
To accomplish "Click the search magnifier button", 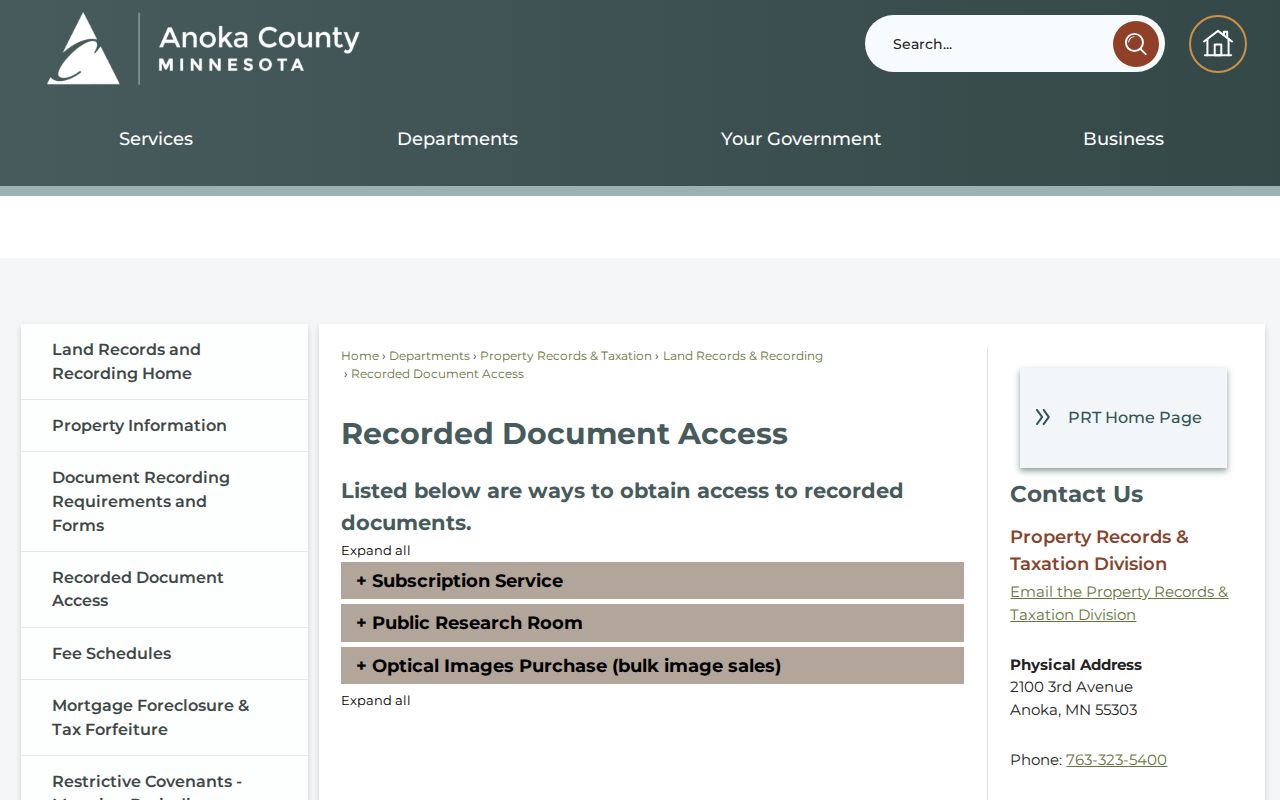I will [x=1136, y=44].
